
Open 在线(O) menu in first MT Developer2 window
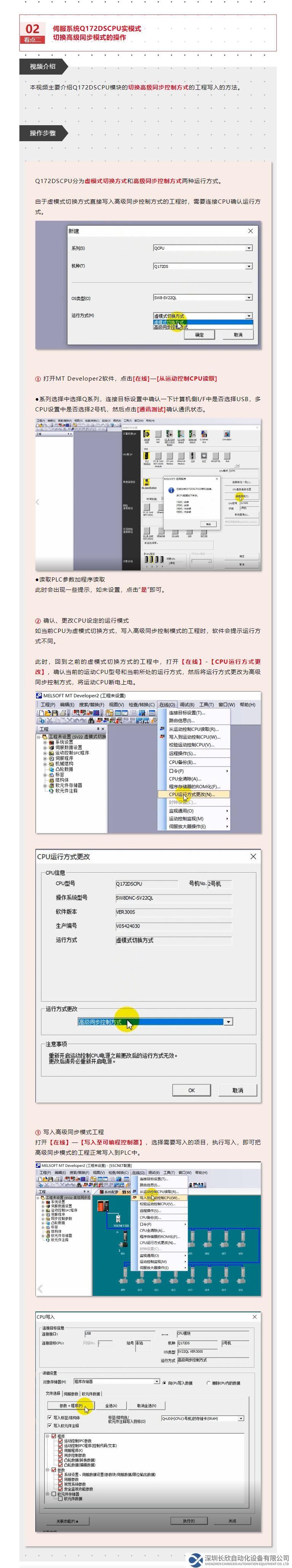click(x=167, y=704)
